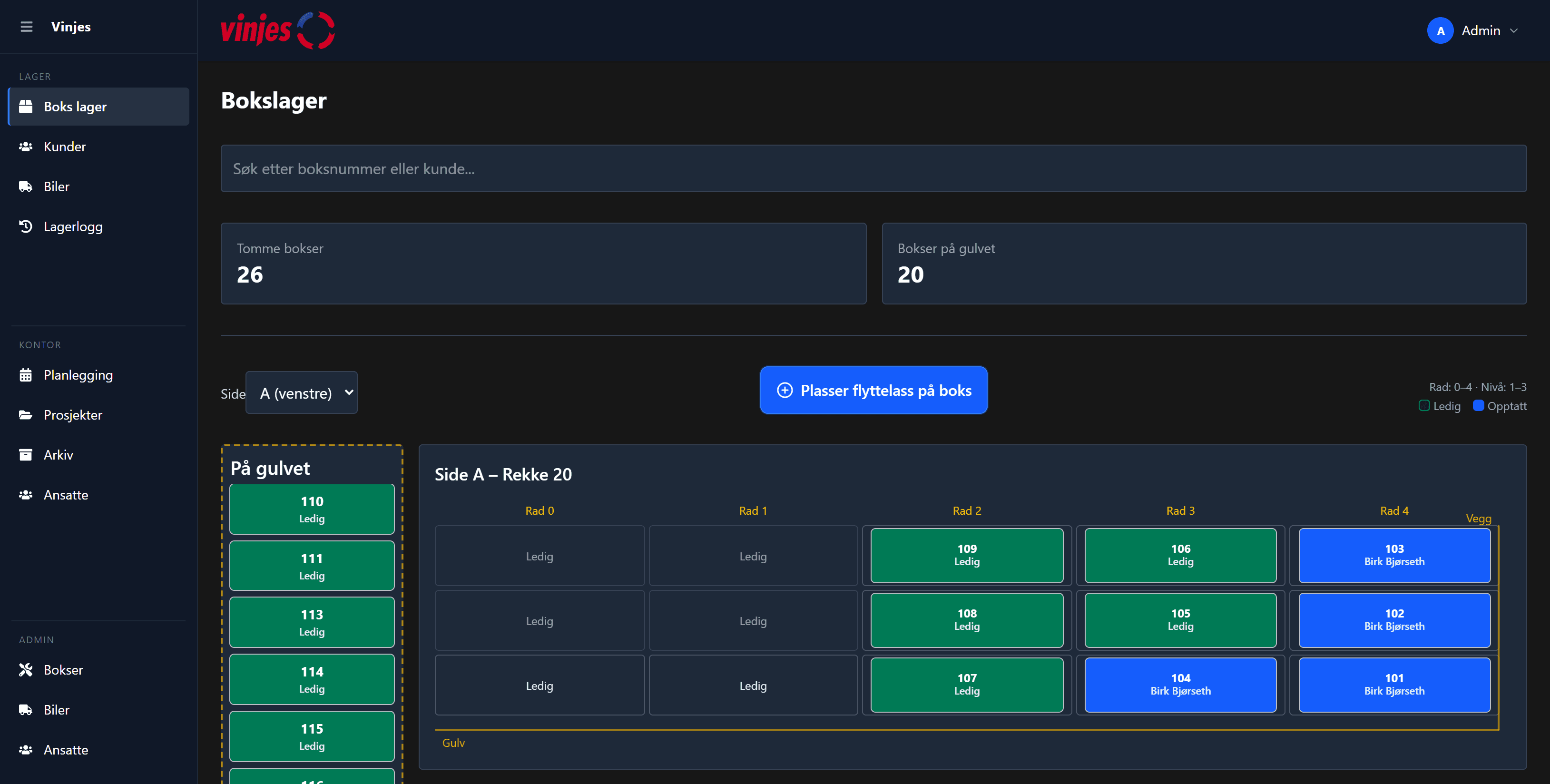Click the Planlegging calendar icon
The height and width of the screenshot is (784, 1550).
tap(25, 375)
